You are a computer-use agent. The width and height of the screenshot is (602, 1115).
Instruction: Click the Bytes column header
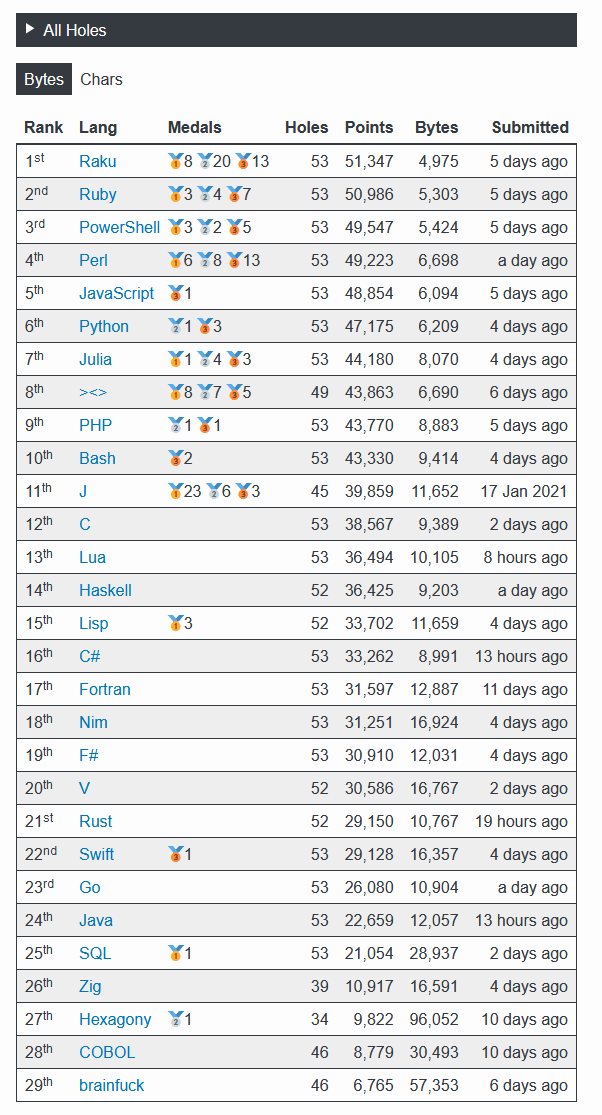tap(437, 127)
